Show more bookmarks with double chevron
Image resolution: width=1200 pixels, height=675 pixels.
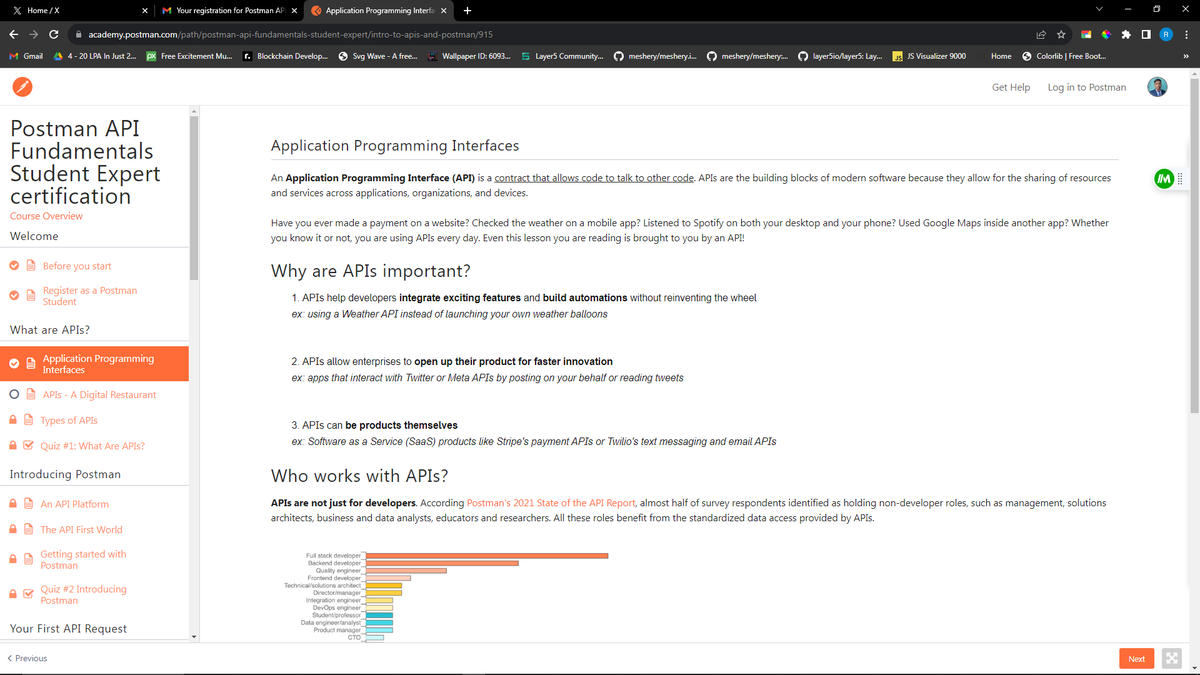(1186, 56)
